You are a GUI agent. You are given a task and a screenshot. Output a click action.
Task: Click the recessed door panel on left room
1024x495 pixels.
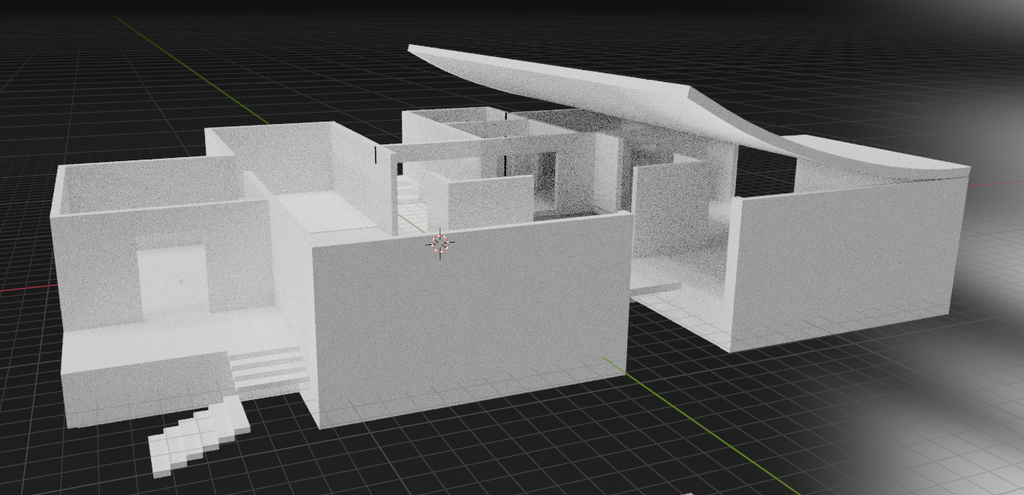(173, 281)
